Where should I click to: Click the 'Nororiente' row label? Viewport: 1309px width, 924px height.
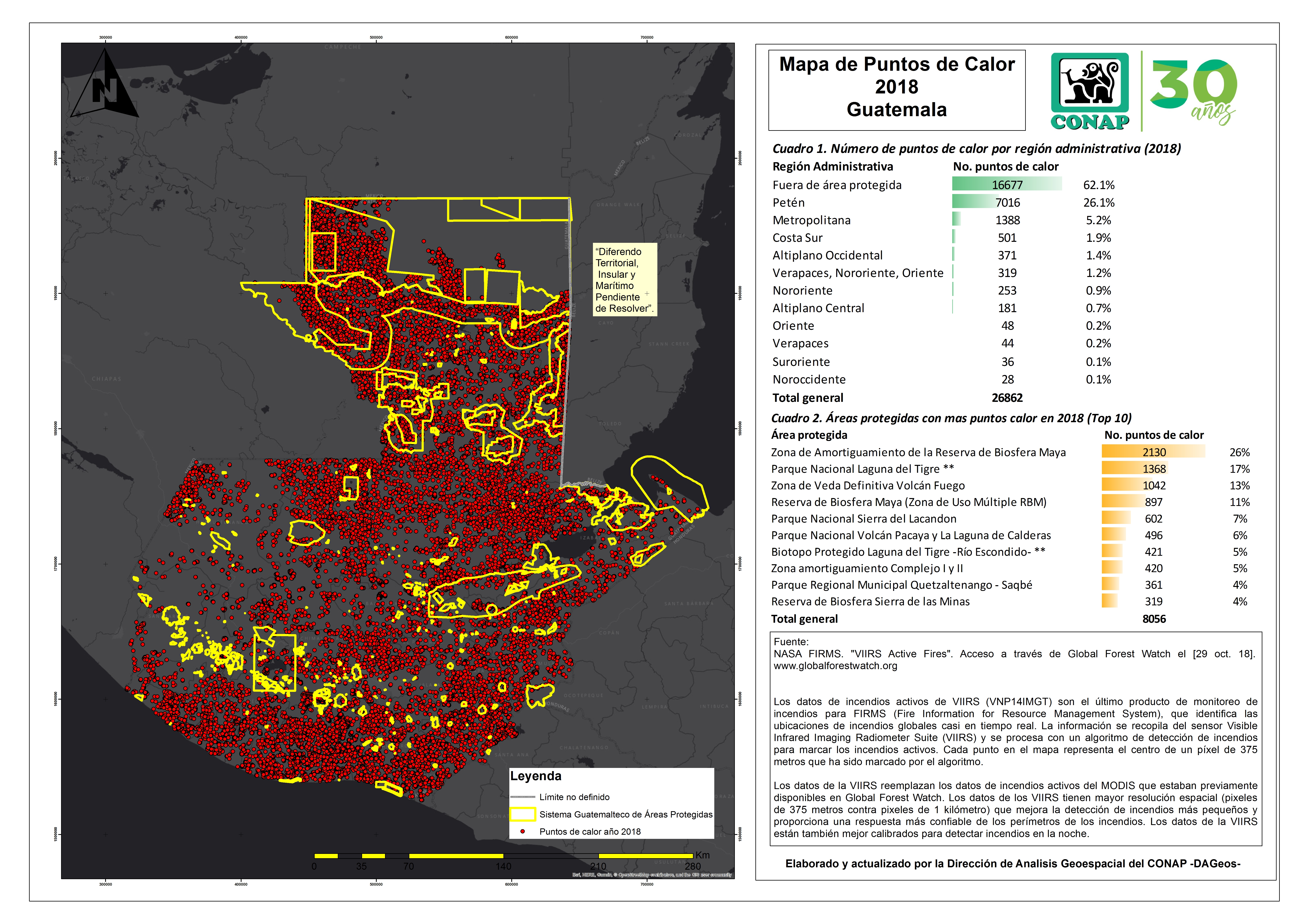[x=802, y=291]
